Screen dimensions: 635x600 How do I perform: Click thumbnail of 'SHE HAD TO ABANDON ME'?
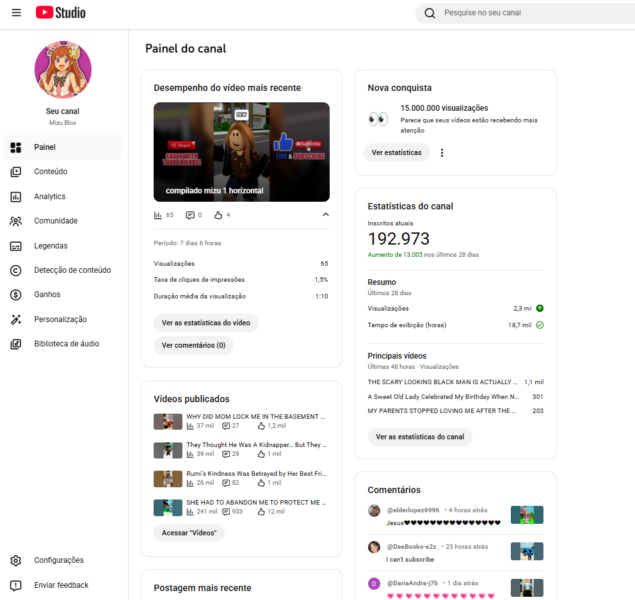point(168,508)
